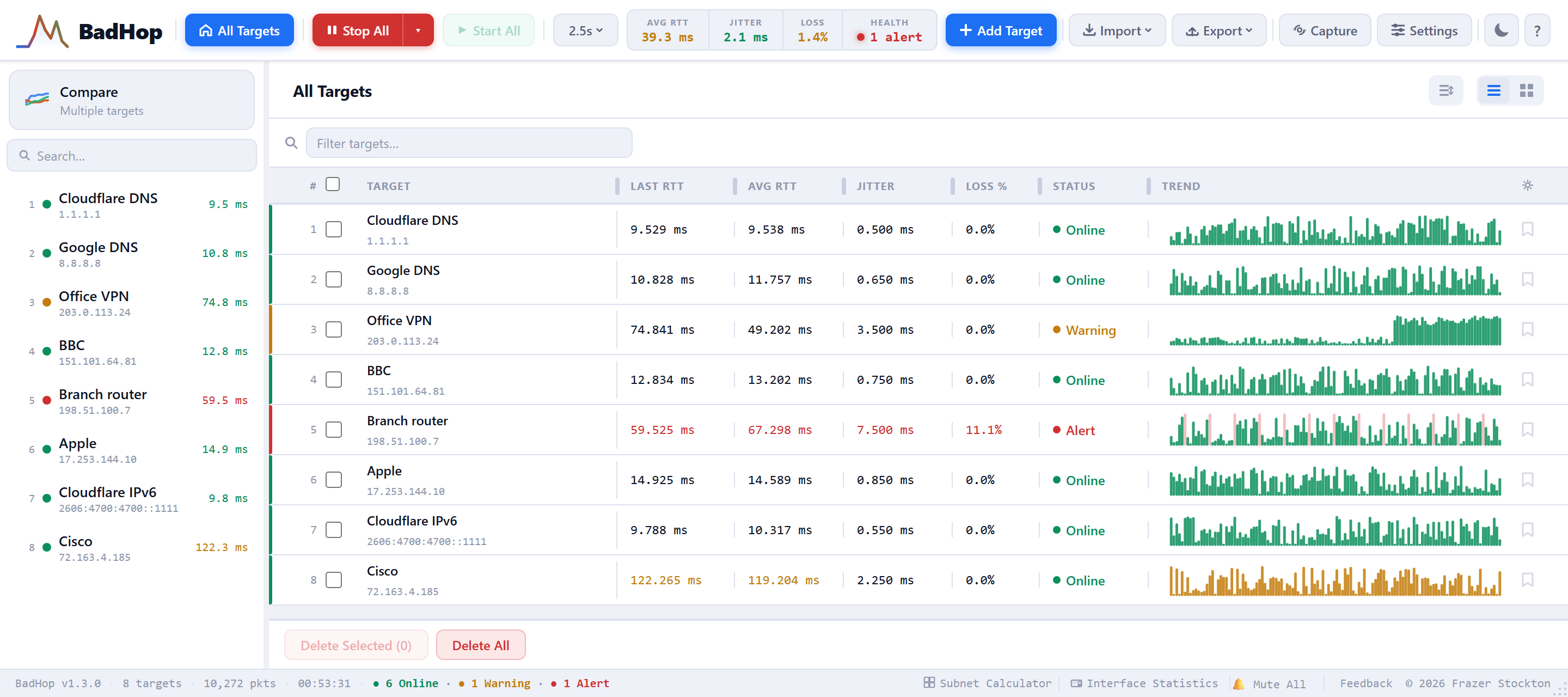Click the Mute All bell icon
The height and width of the screenshot is (697, 1568).
click(x=1238, y=683)
